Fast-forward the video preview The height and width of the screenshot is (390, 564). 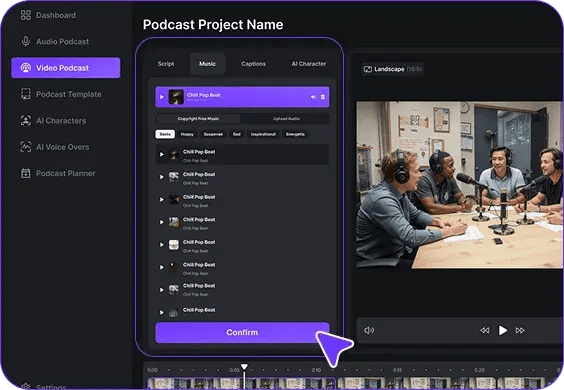point(520,330)
